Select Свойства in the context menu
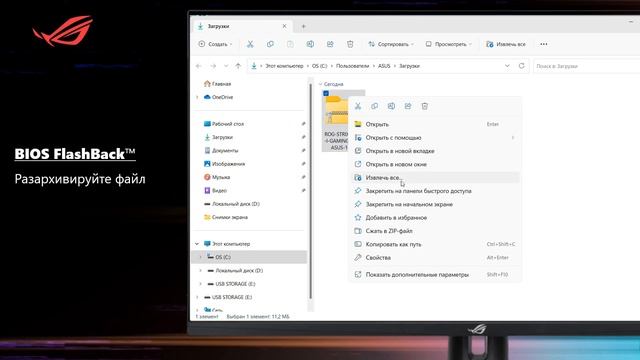 pyautogui.click(x=435, y=258)
